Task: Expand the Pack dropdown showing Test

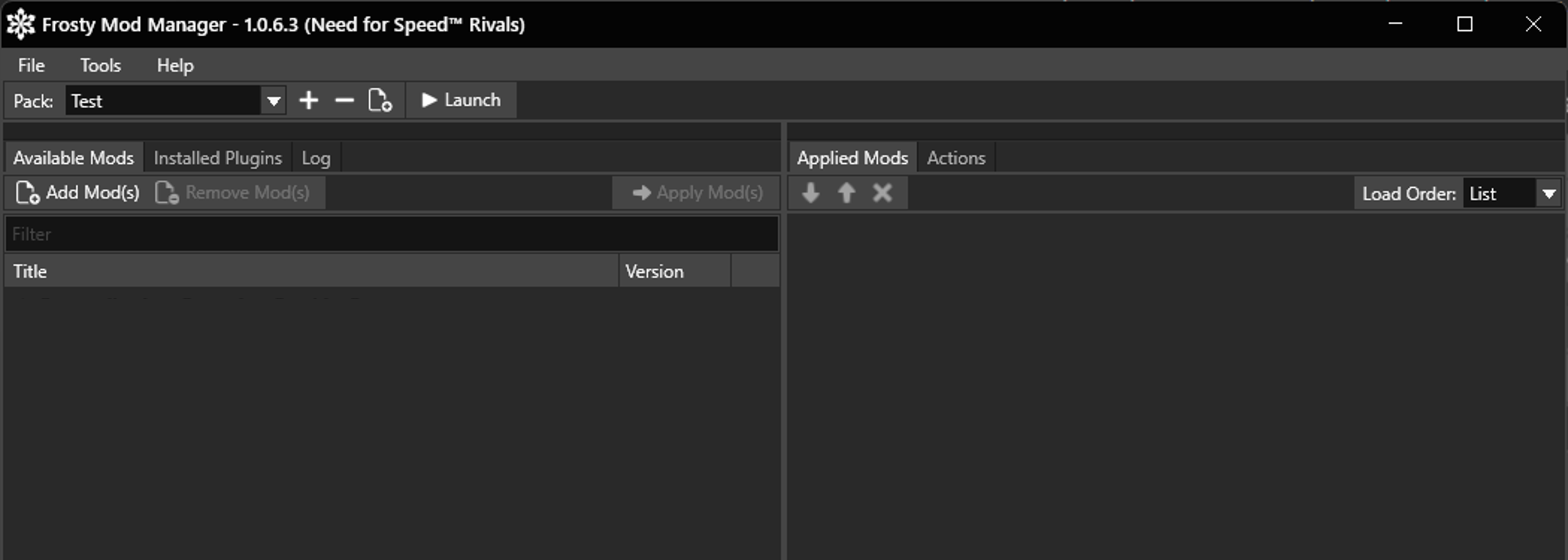Action: coord(273,101)
